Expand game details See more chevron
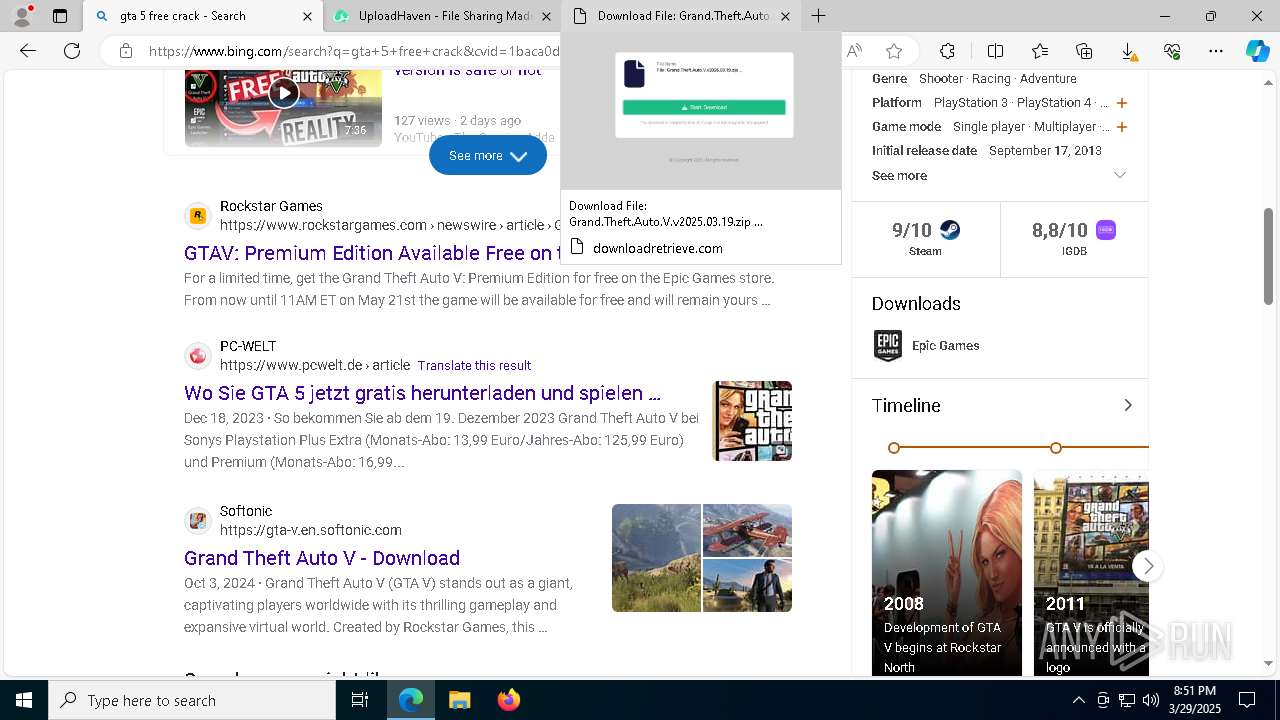Image resolution: width=1280 pixels, height=720 pixels. click(1120, 175)
